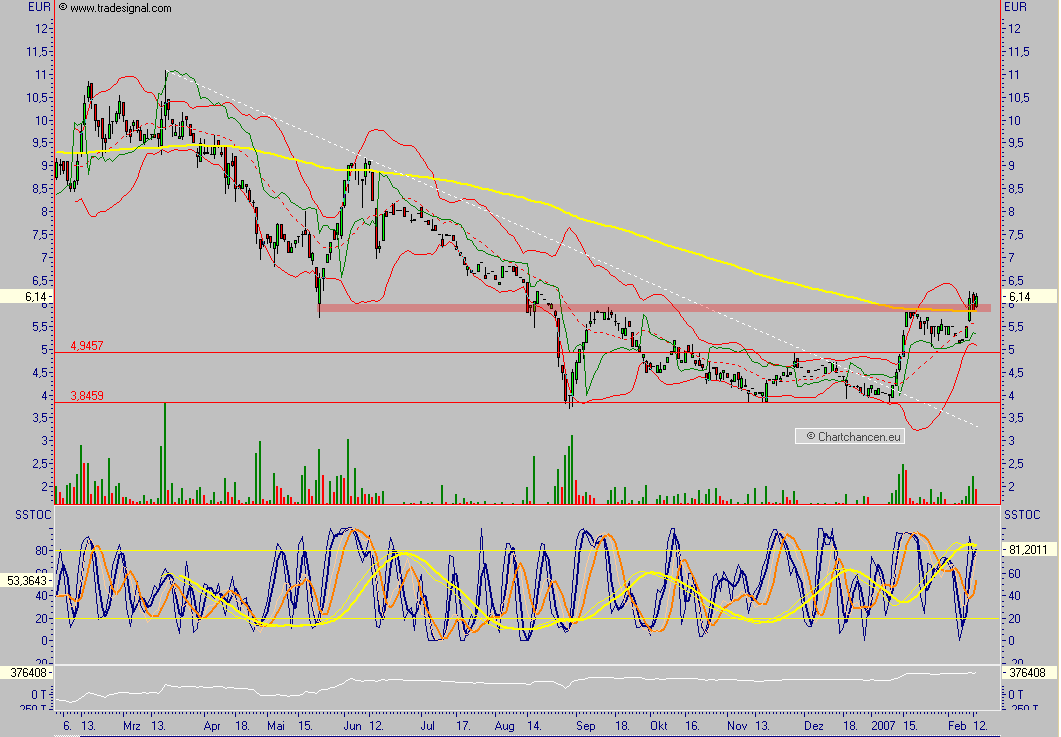Select the Sep month marker on time axis
The width and height of the screenshot is (1061, 737).
pos(586,725)
